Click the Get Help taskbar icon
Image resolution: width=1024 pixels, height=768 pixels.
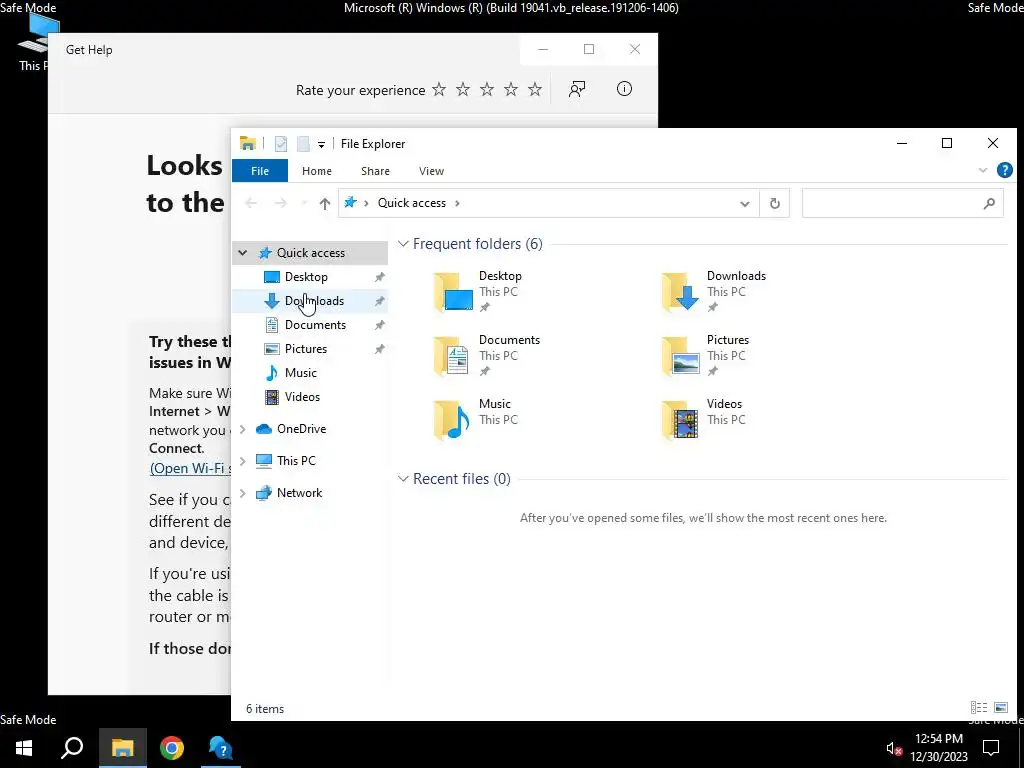pyautogui.click(x=221, y=748)
